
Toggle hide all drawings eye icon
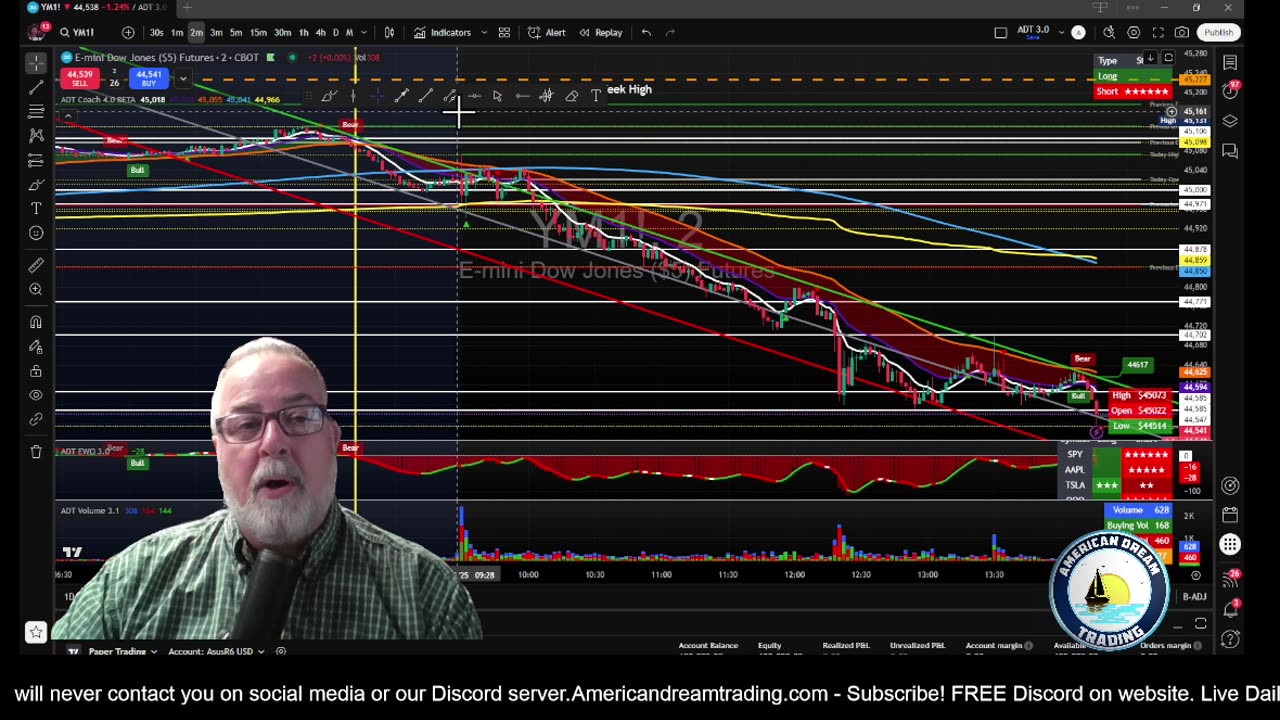click(36, 395)
